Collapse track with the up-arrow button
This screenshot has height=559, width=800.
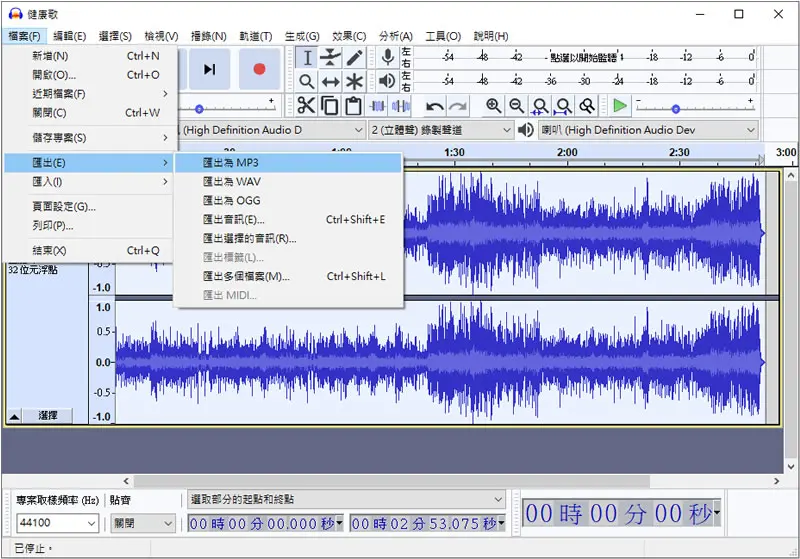click(14, 416)
